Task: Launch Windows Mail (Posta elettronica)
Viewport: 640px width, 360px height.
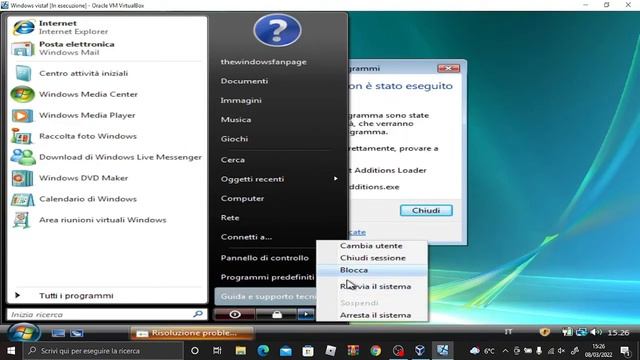Action: tap(107, 48)
